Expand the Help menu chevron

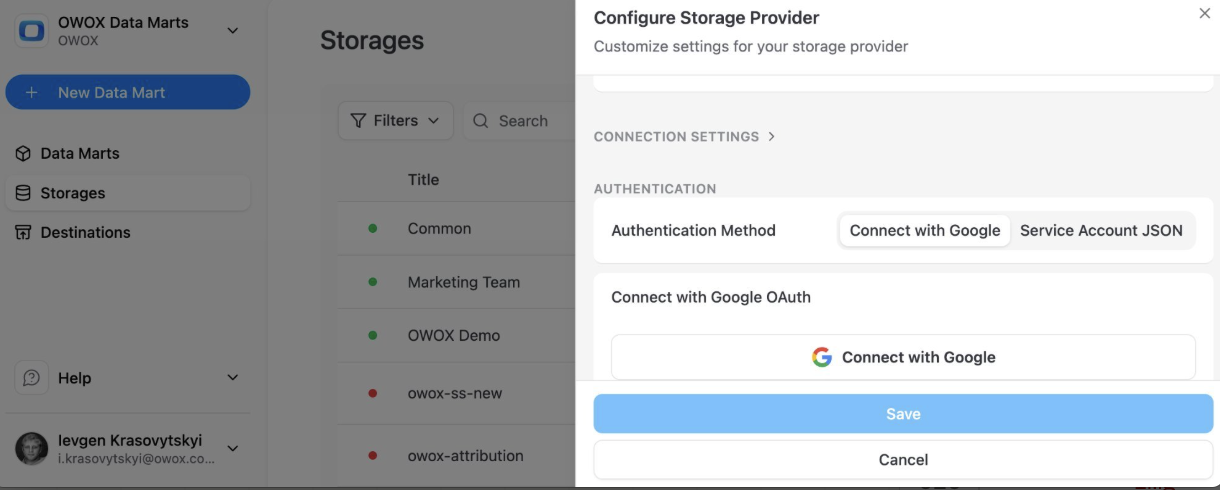pos(233,378)
